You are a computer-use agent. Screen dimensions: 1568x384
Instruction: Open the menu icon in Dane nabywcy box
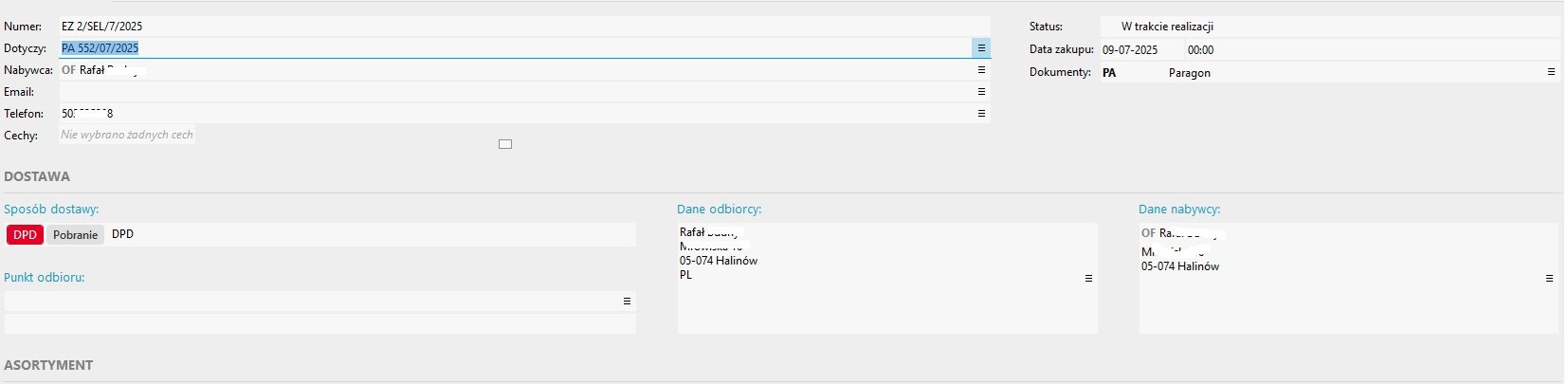(1549, 279)
